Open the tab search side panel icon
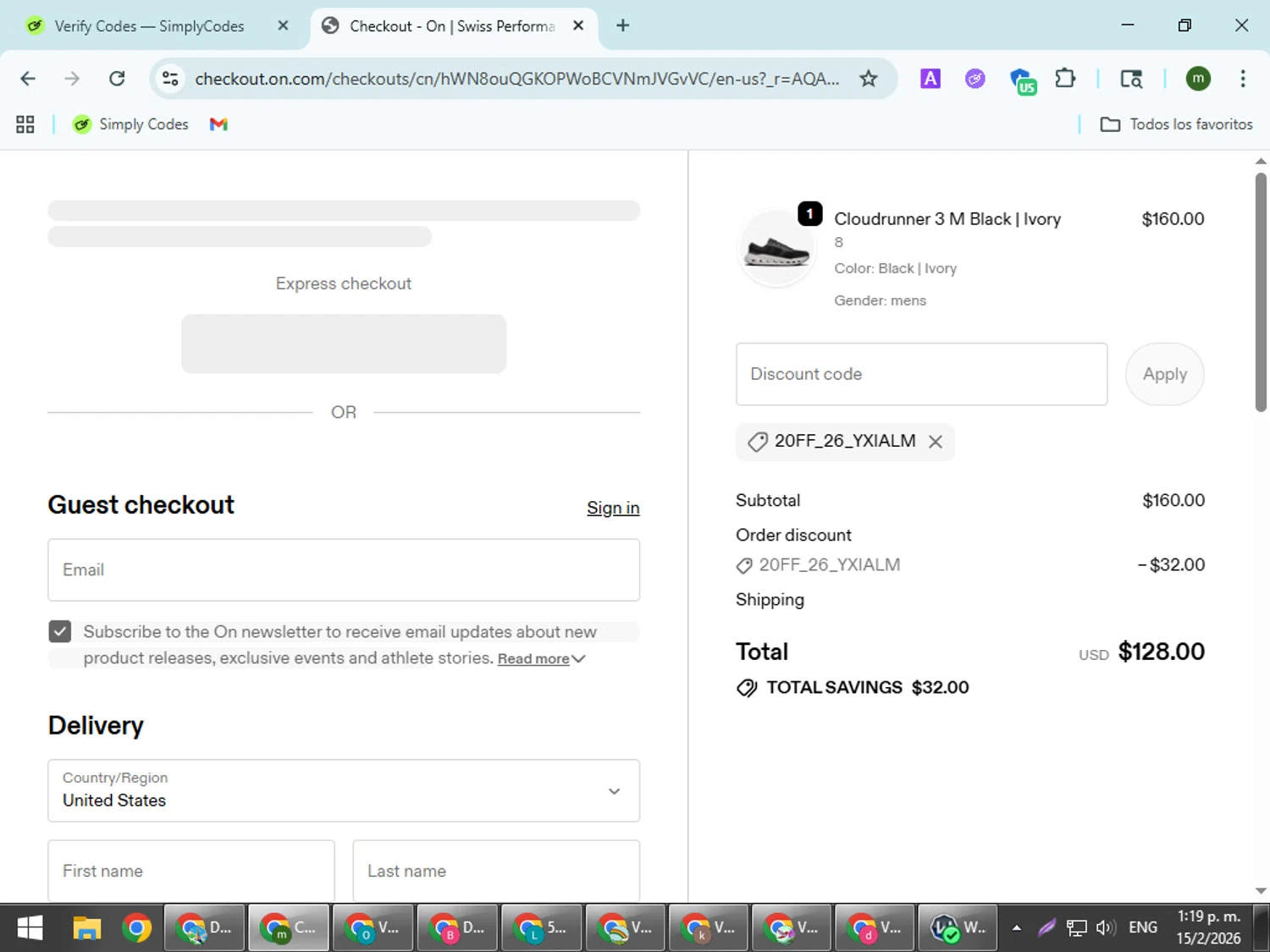Screen dimensions: 1270x952 pyautogui.click(x=1131, y=79)
